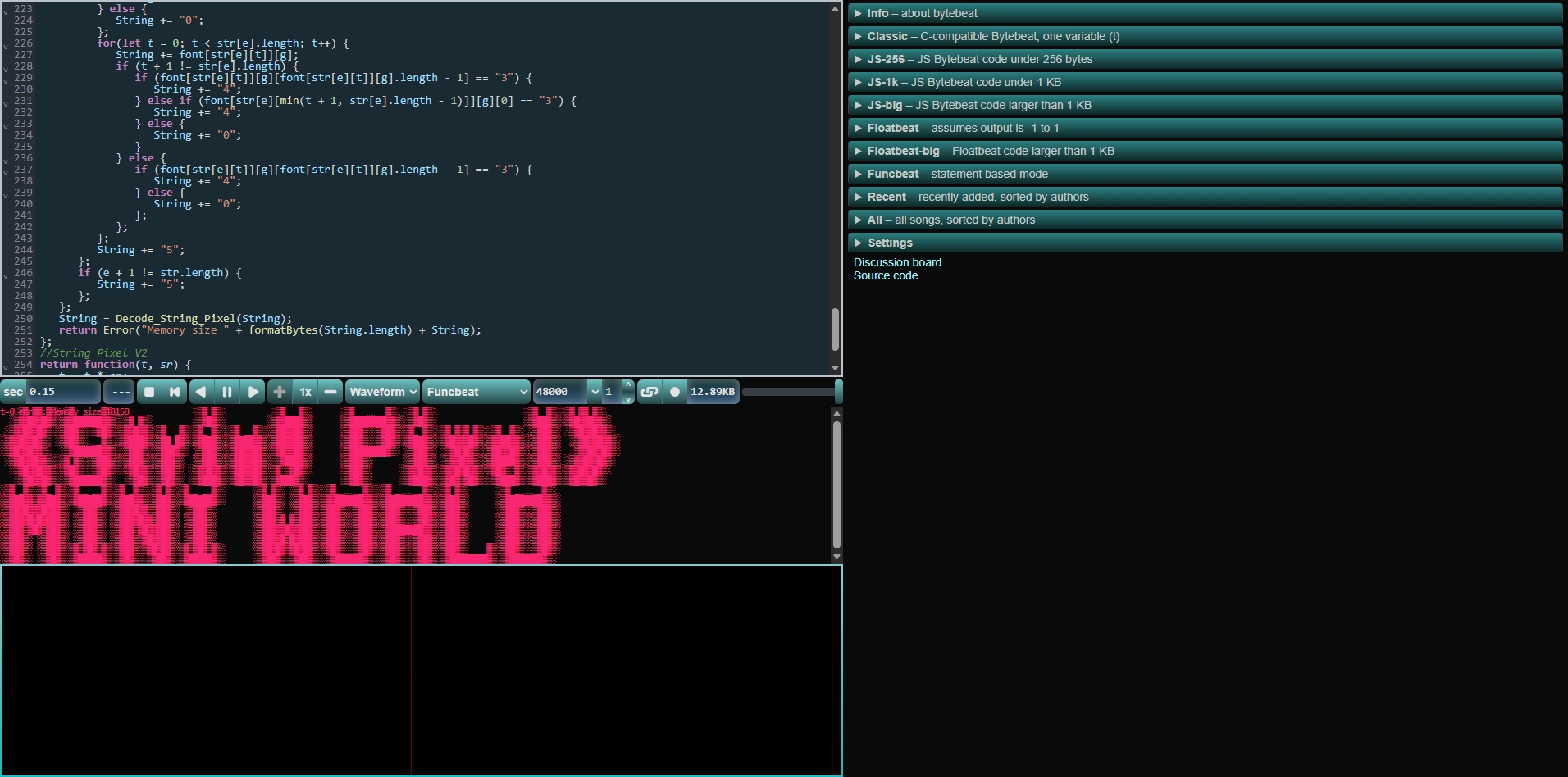
Task: Play the bytebeat in reverse
Action: pos(201,392)
